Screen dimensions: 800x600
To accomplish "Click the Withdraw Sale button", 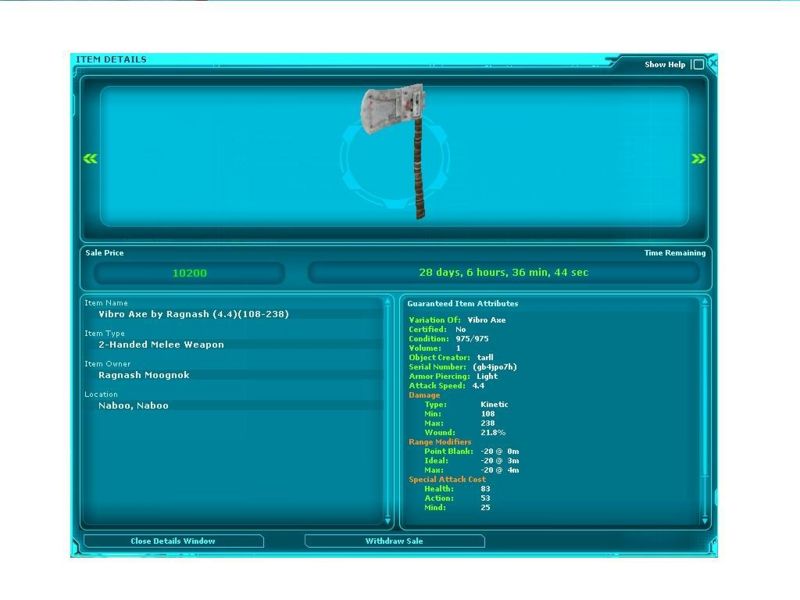I will click(x=394, y=541).
